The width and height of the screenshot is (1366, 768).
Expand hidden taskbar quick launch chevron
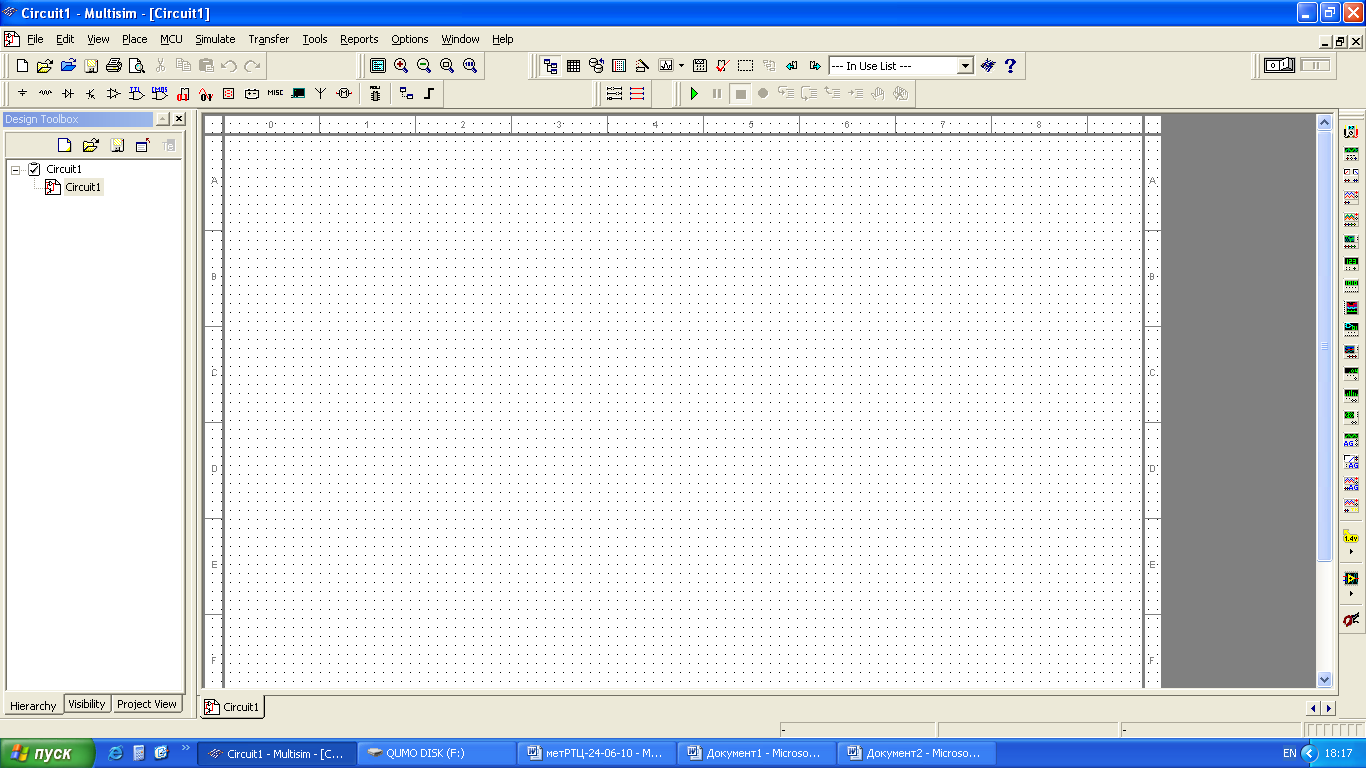pyautogui.click(x=185, y=748)
